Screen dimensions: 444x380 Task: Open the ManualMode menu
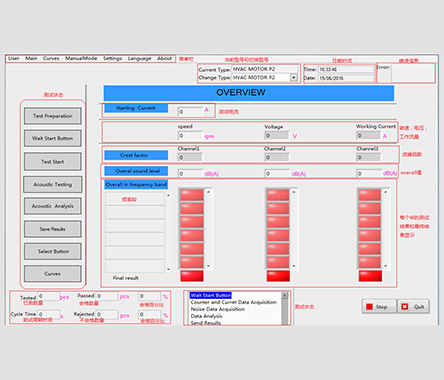pyautogui.click(x=81, y=58)
